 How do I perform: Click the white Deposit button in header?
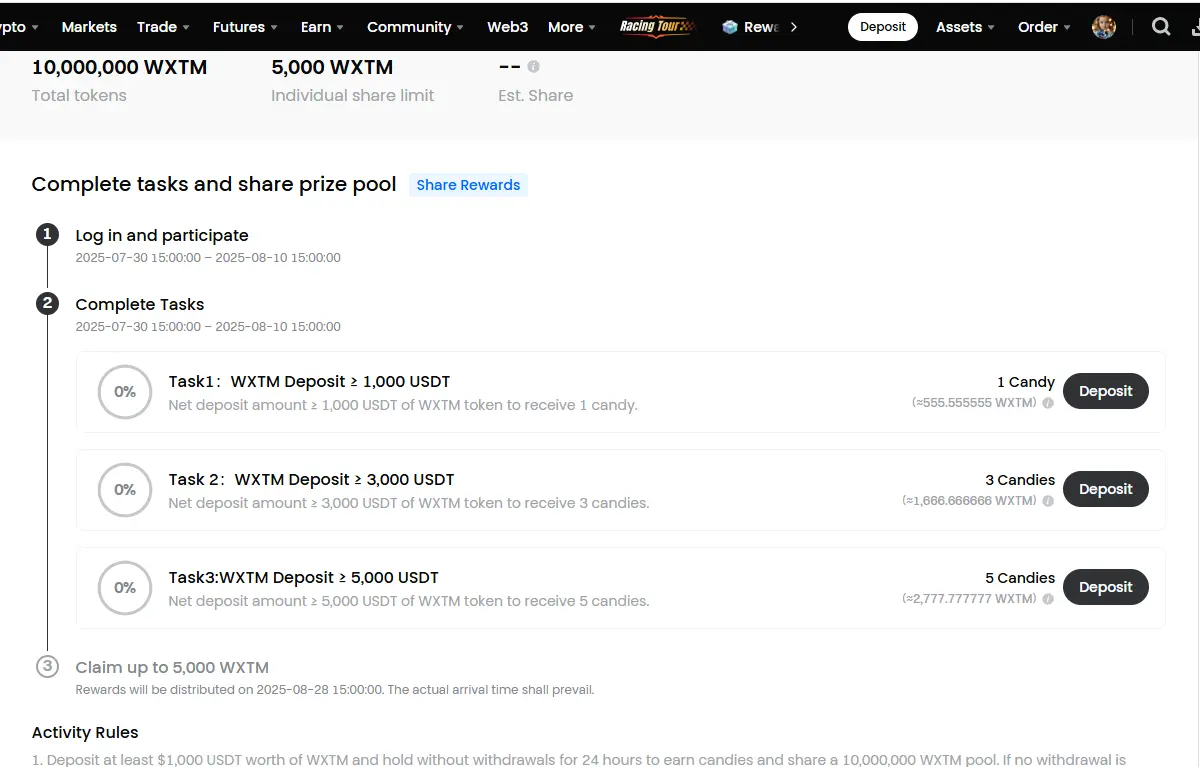(x=883, y=27)
